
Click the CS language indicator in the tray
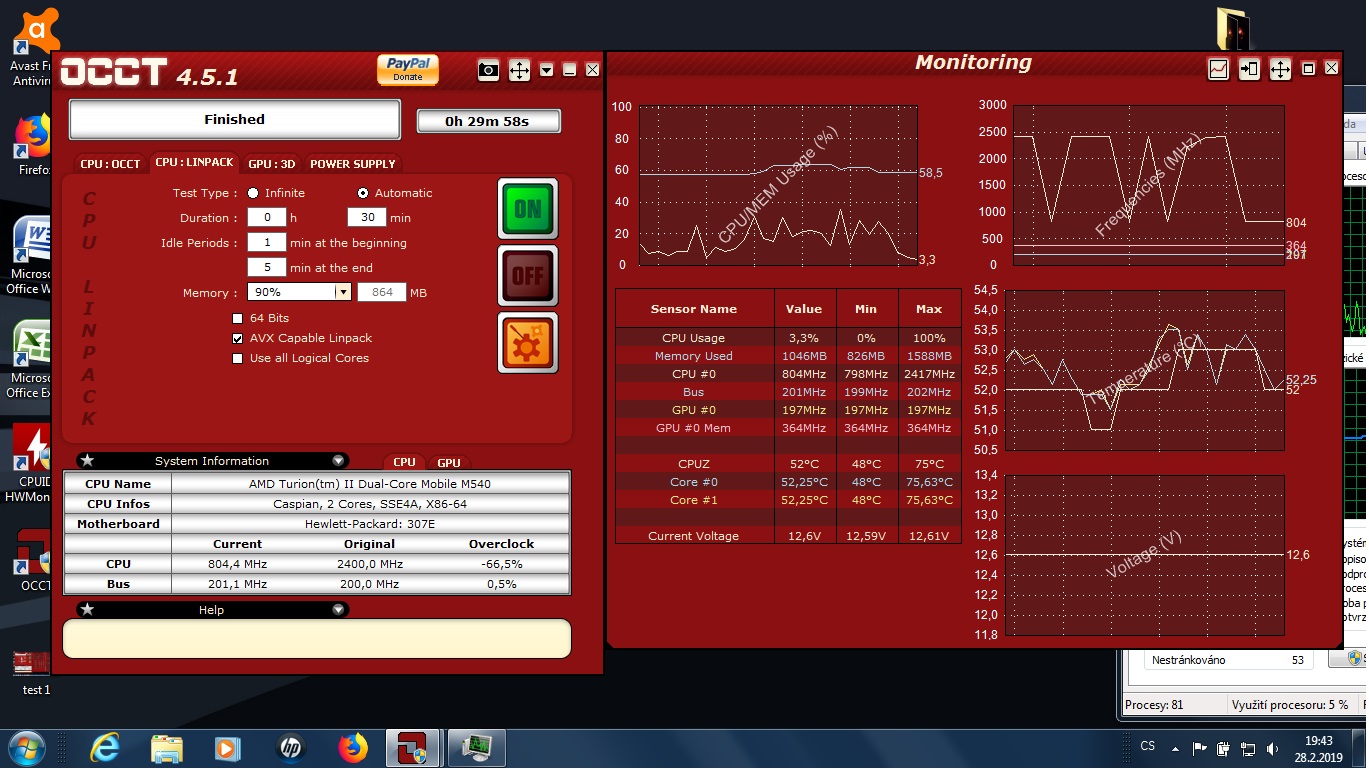1148,746
